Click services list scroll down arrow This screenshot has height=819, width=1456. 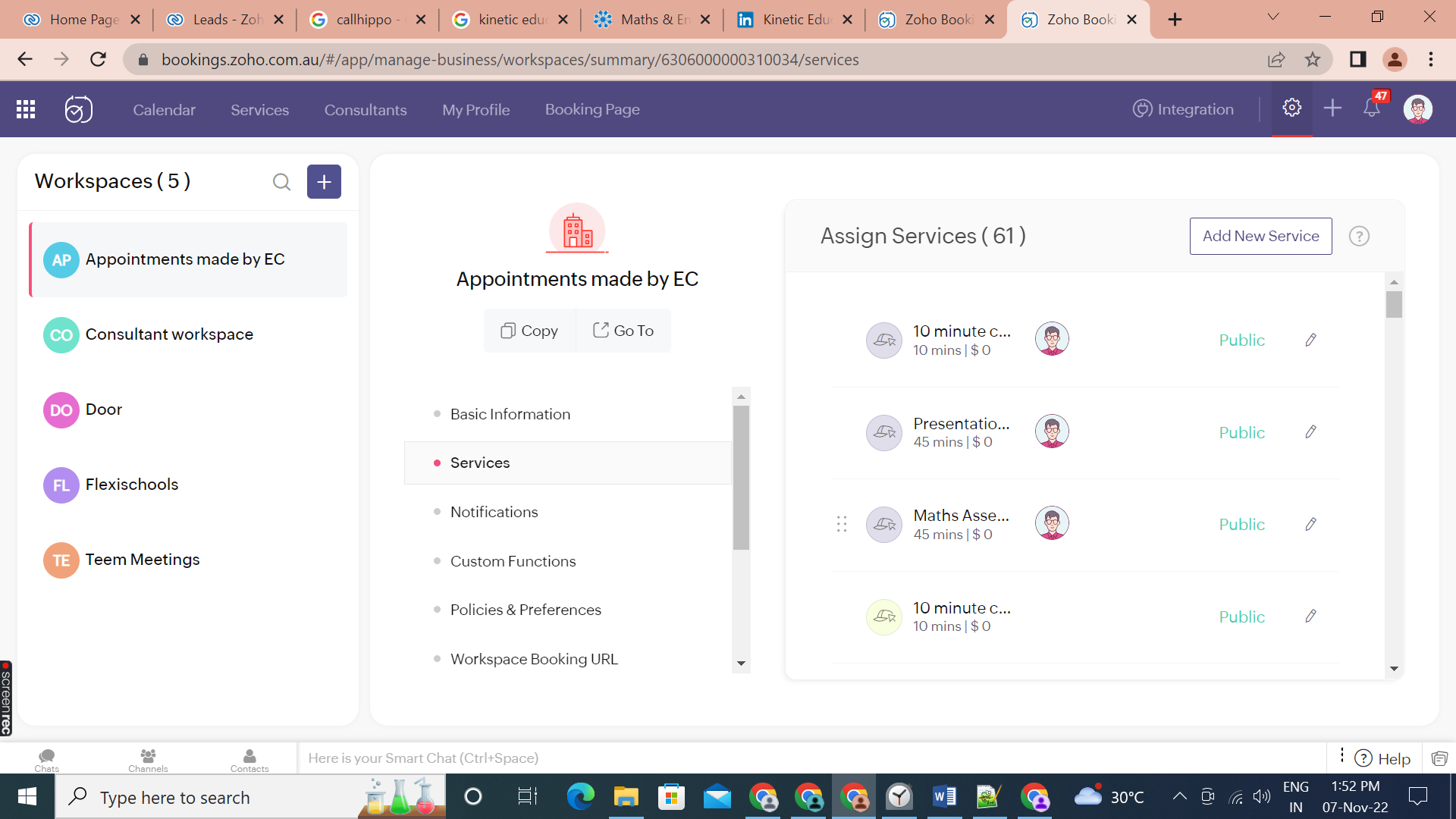(1394, 669)
